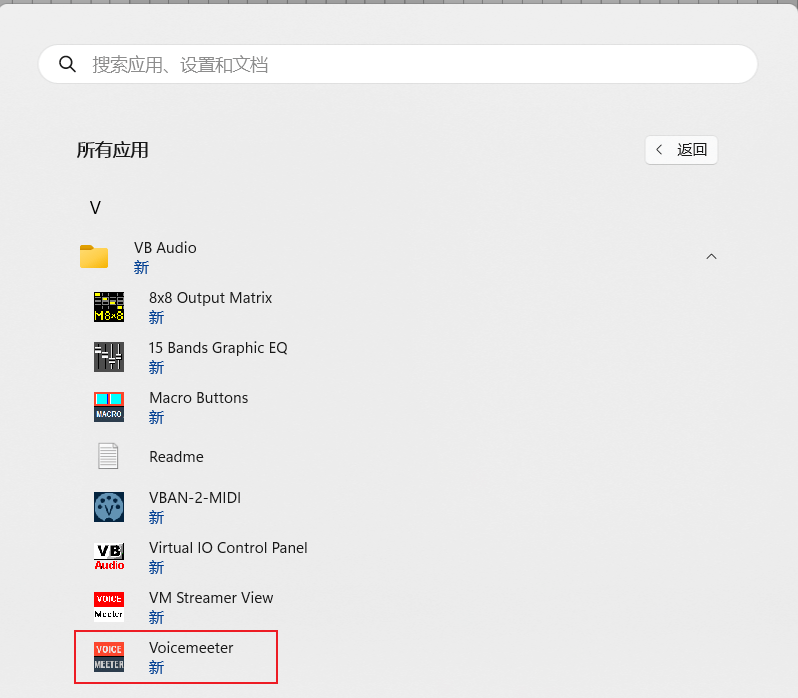Collapse the VB Audio folder using the chevron

(711, 257)
